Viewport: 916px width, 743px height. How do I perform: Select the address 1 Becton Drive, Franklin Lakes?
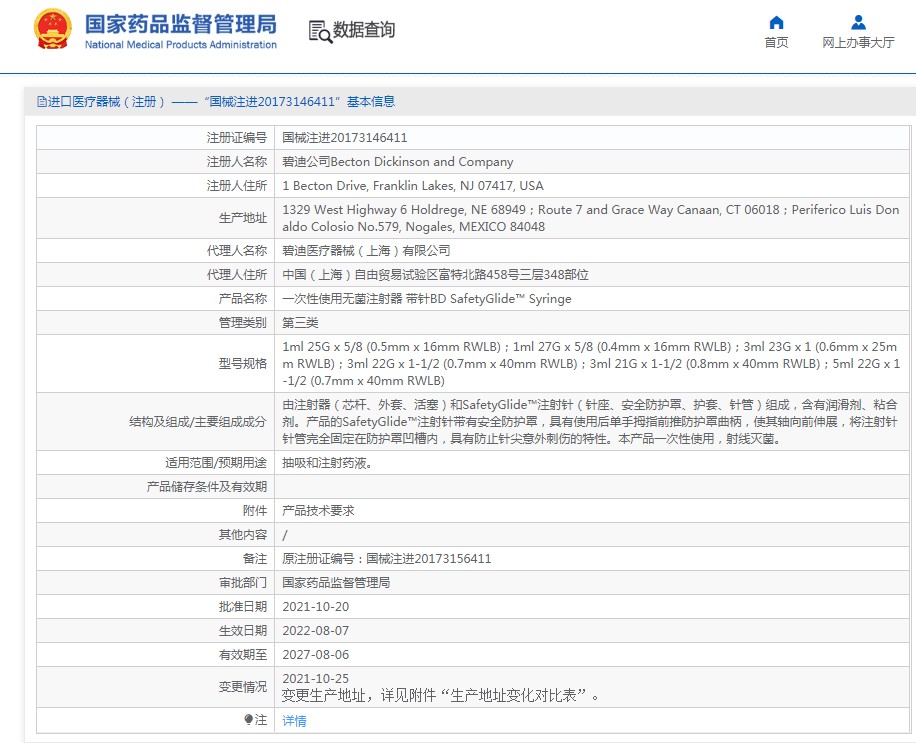tap(413, 186)
